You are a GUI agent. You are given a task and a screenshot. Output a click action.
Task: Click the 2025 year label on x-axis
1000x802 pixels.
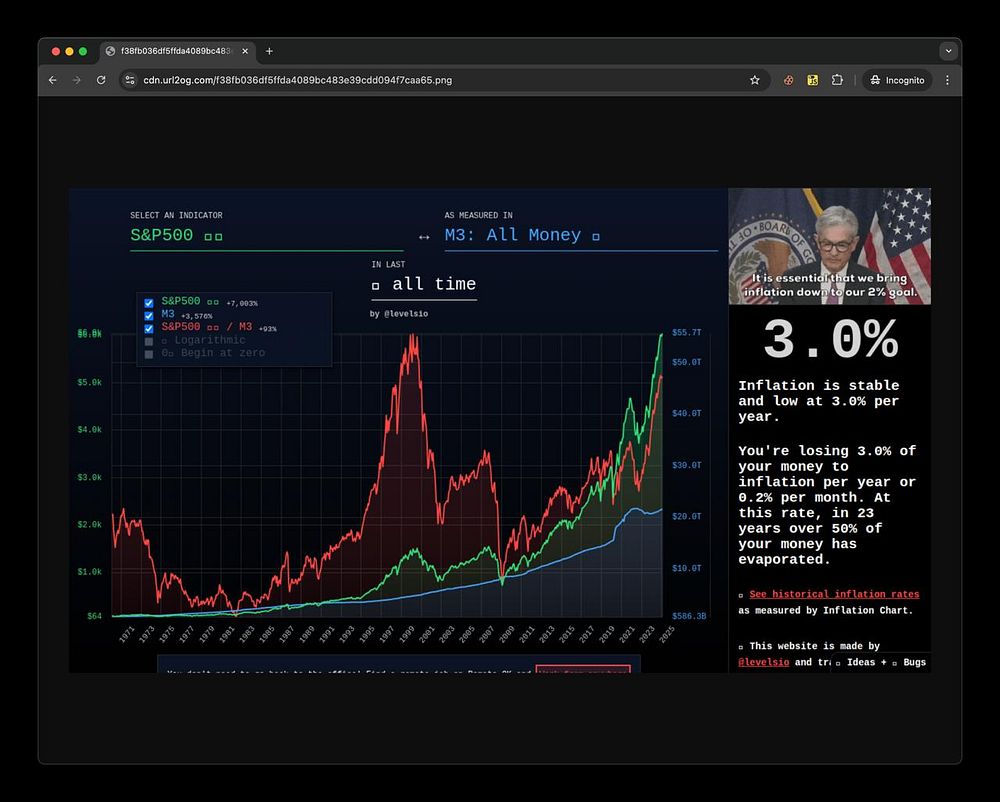click(666, 634)
